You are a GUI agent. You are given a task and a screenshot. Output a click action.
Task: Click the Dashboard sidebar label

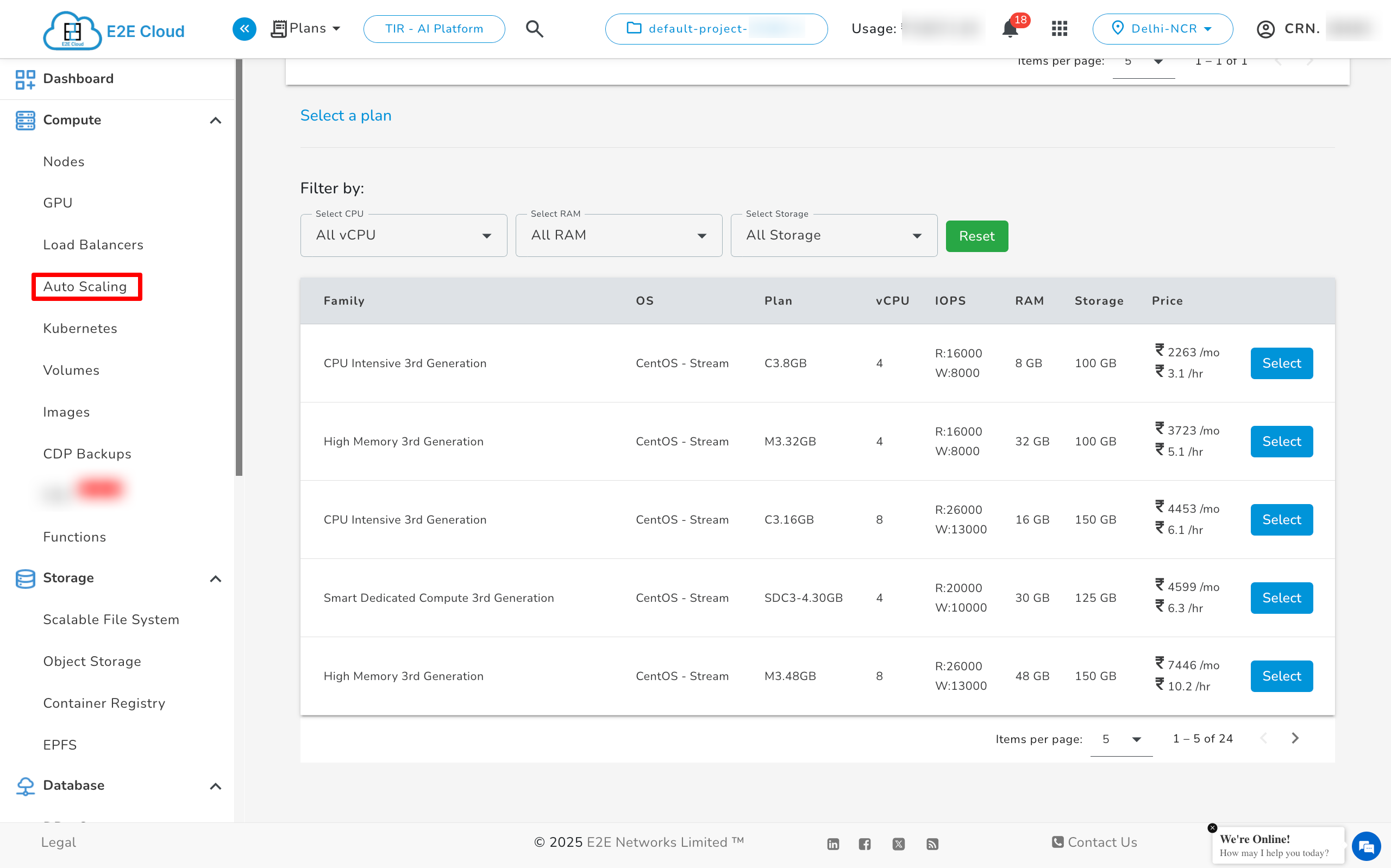[79, 79]
